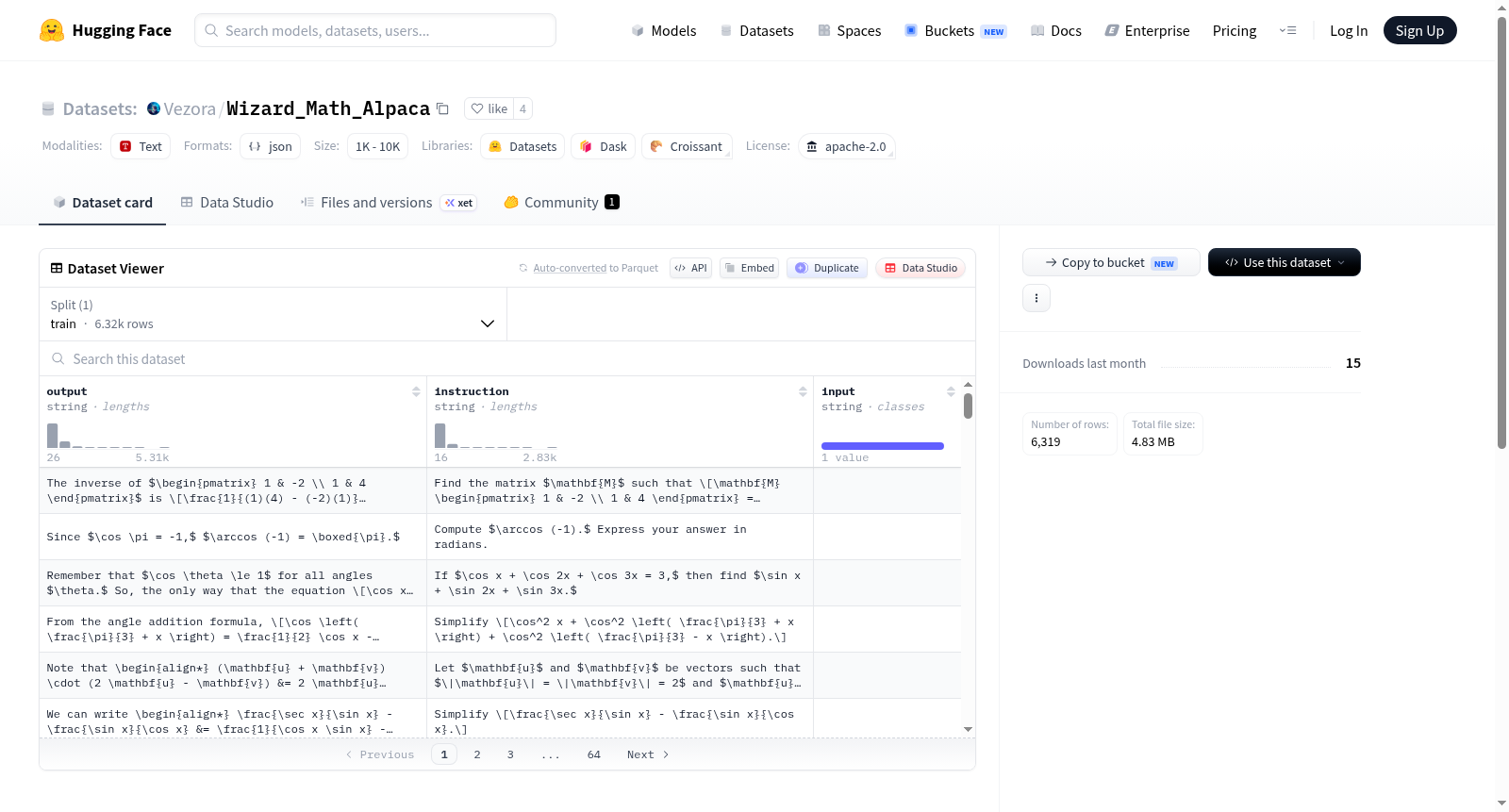The width and height of the screenshot is (1509, 812).
Task: Switch to the Data Studio tab
Action: tap(227, 202)
